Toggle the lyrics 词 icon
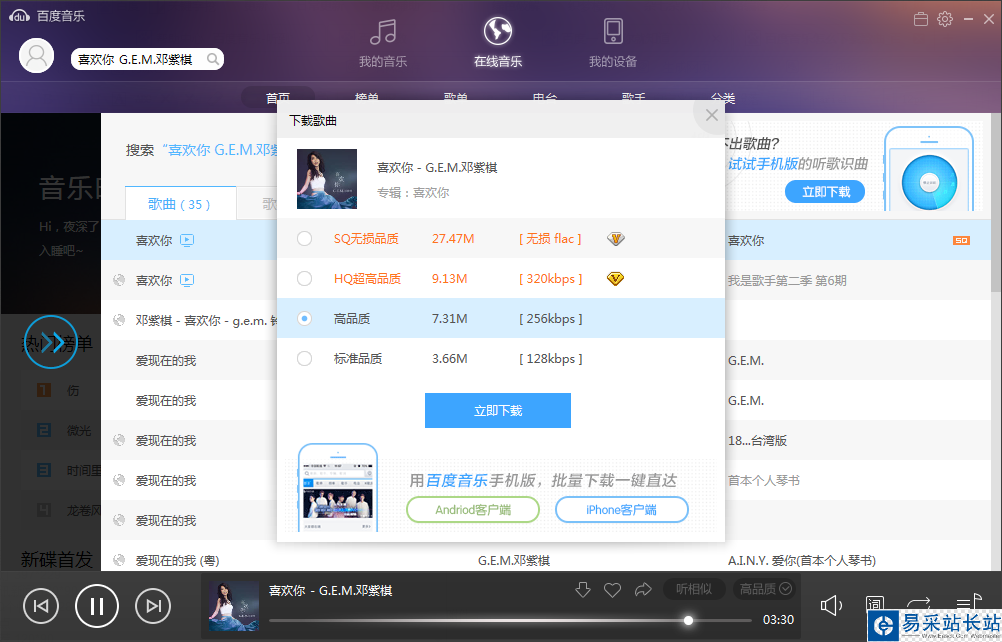 tap(874, 604)
